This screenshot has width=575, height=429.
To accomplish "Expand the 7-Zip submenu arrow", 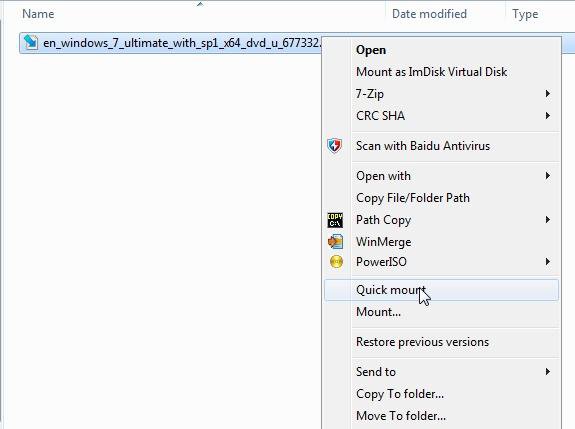I will tap(547, 94).
